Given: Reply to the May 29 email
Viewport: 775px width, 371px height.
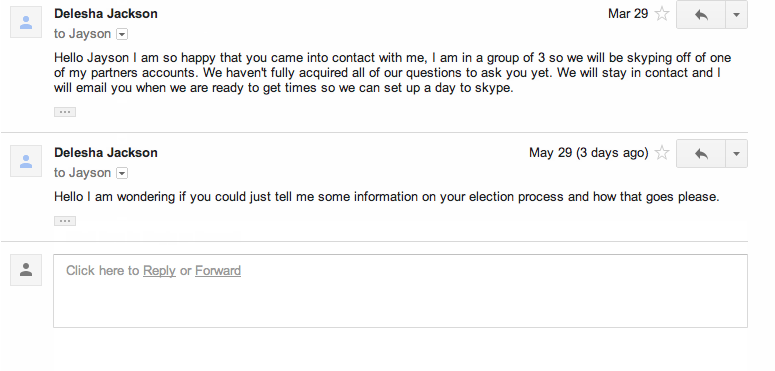Looking at the screenshot, I should [x=701, y=153].
